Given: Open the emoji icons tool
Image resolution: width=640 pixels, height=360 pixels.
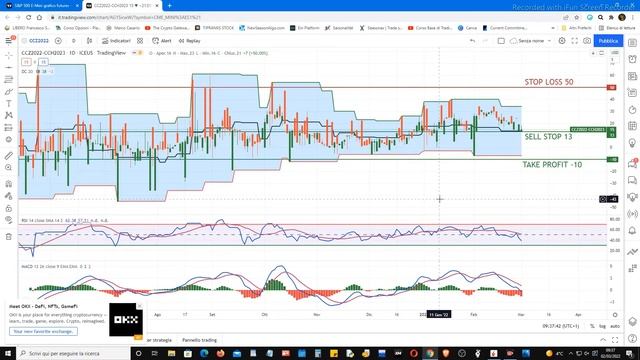Looking at the screenshot, I should click(9, 140).
